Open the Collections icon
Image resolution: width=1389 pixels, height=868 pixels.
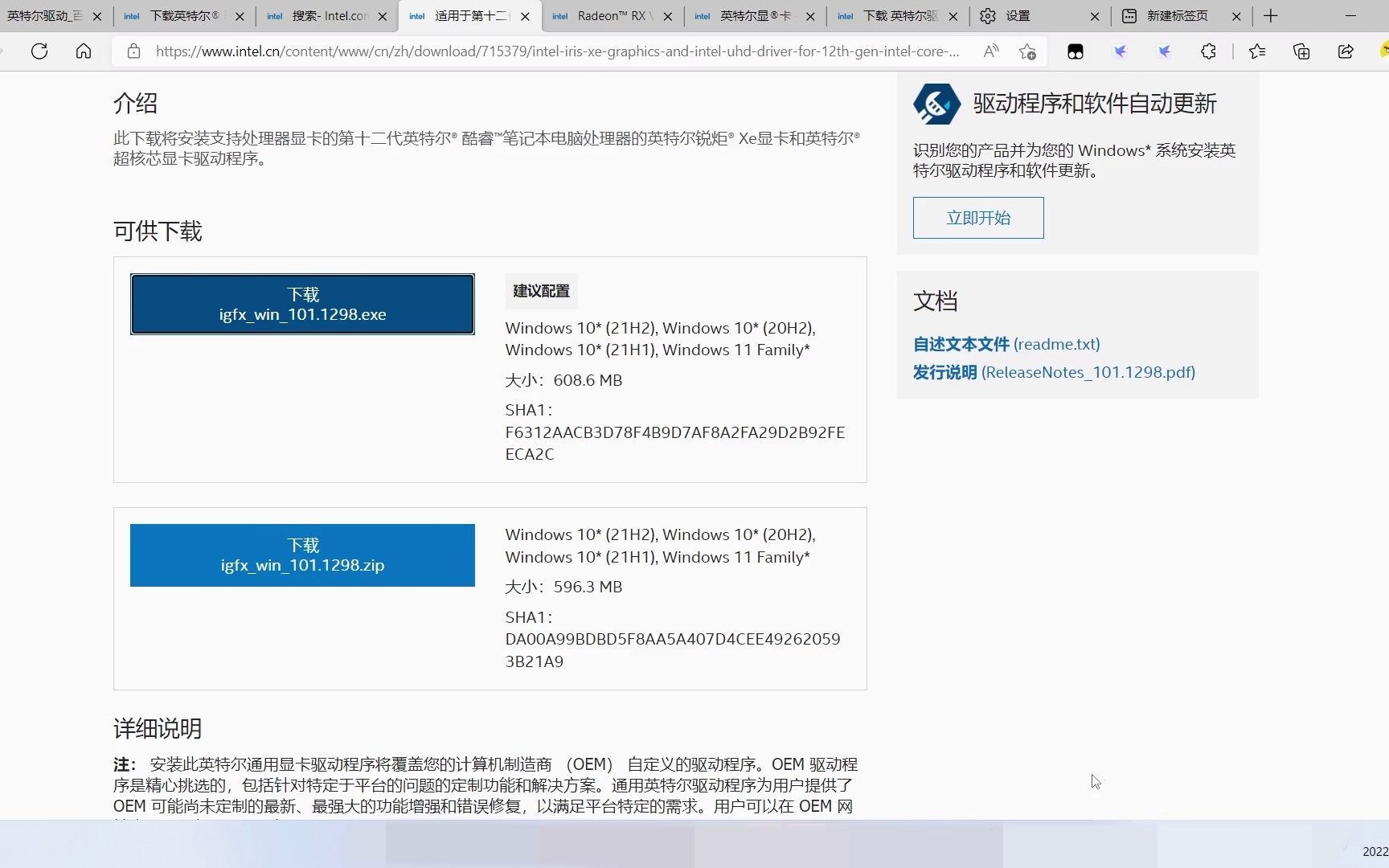(x=1301, y=51)
